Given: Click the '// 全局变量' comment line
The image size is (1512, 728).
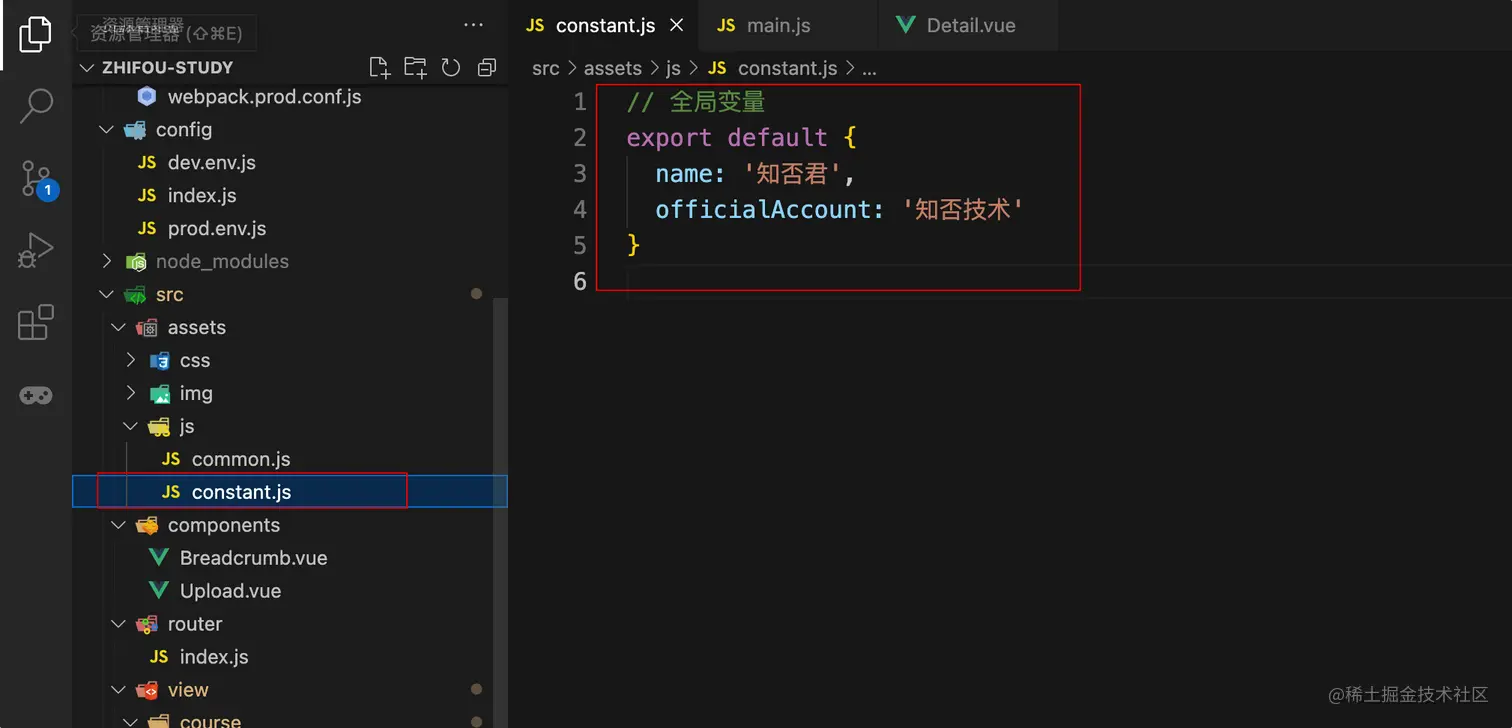Looking at the screenshot, I should pyautogui.click(x=696, y=101).
